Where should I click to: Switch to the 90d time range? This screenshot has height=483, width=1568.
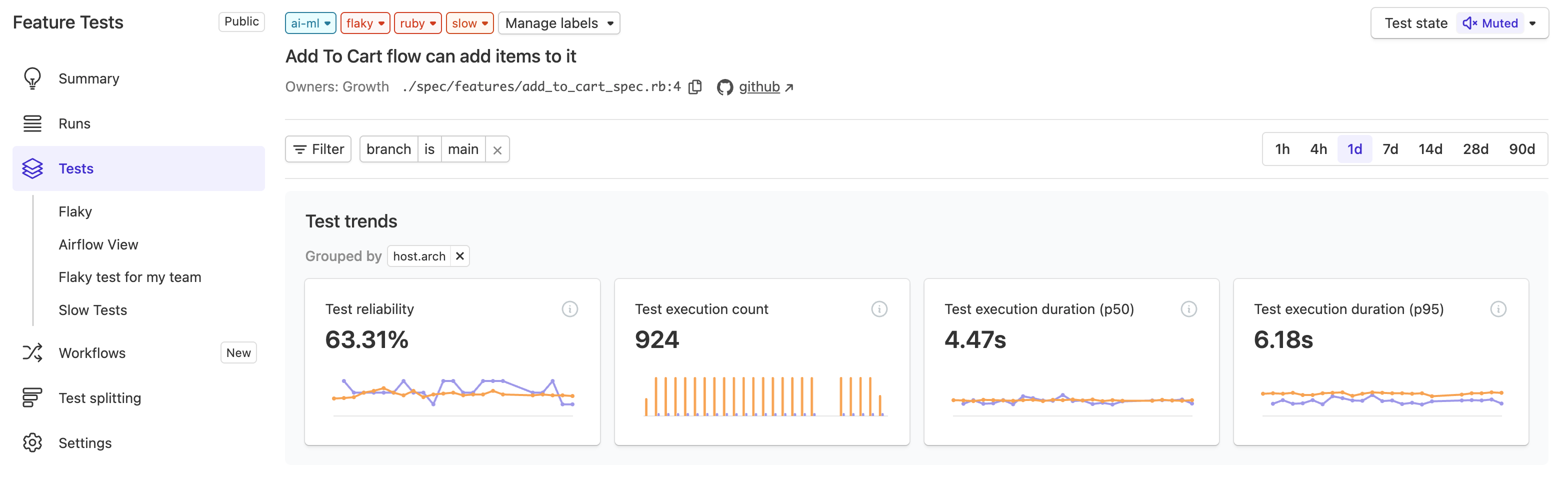point(1521,148)
